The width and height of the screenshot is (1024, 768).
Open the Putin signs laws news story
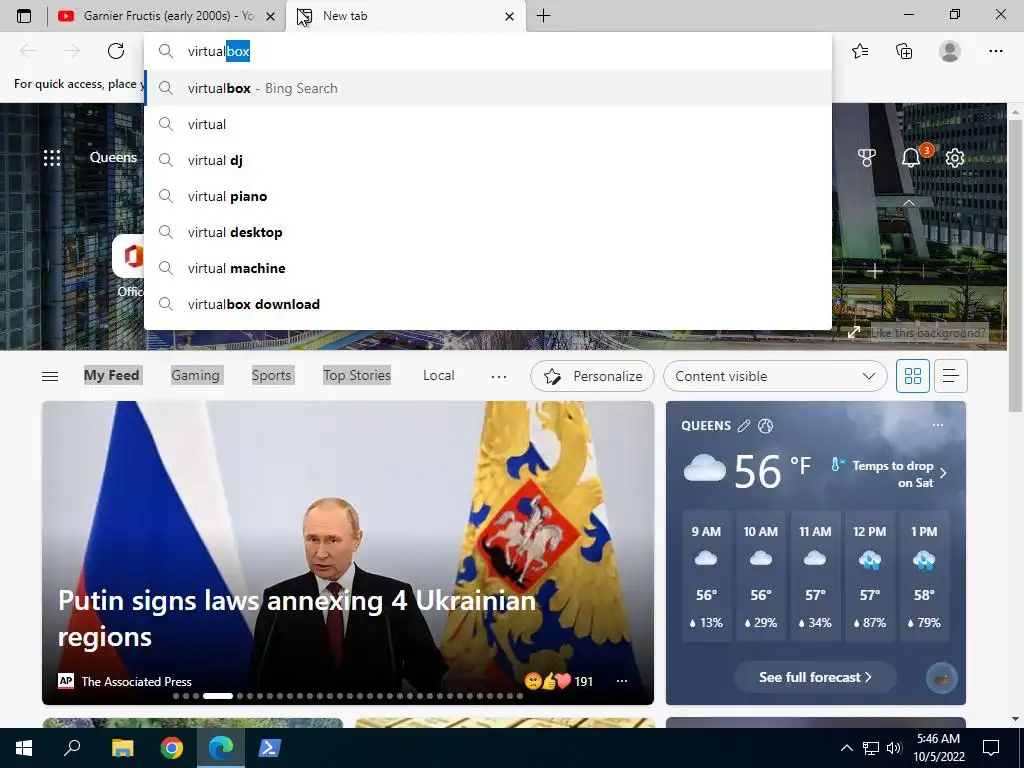tap(296, 618)
